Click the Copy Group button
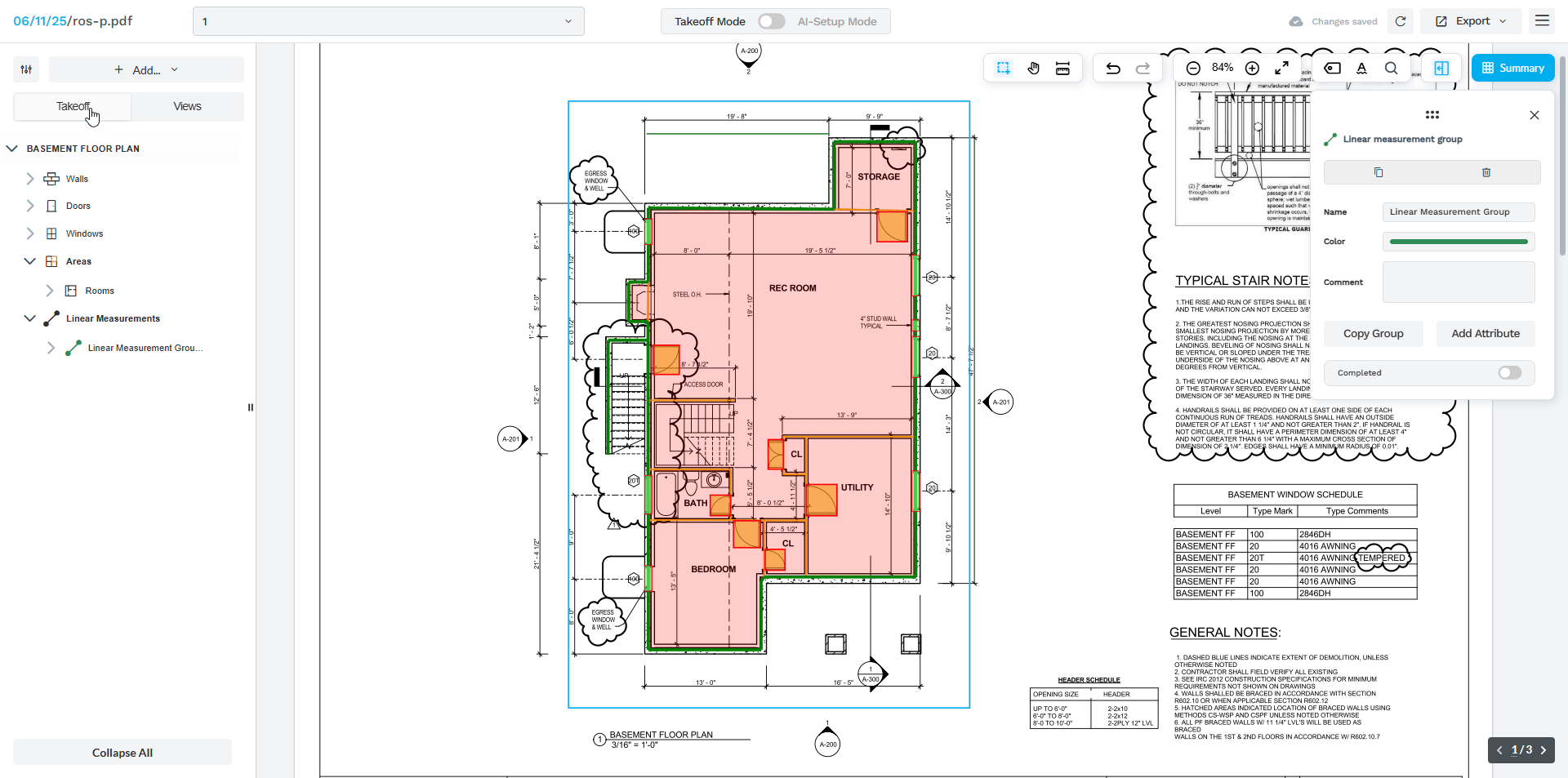The image size is (1568, 778). [x=1374, y=334]
